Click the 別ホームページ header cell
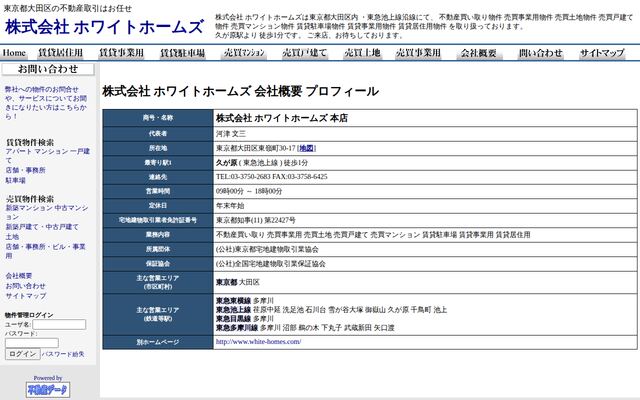The width and height of the screenshot is (640, 400). (158, 342)
